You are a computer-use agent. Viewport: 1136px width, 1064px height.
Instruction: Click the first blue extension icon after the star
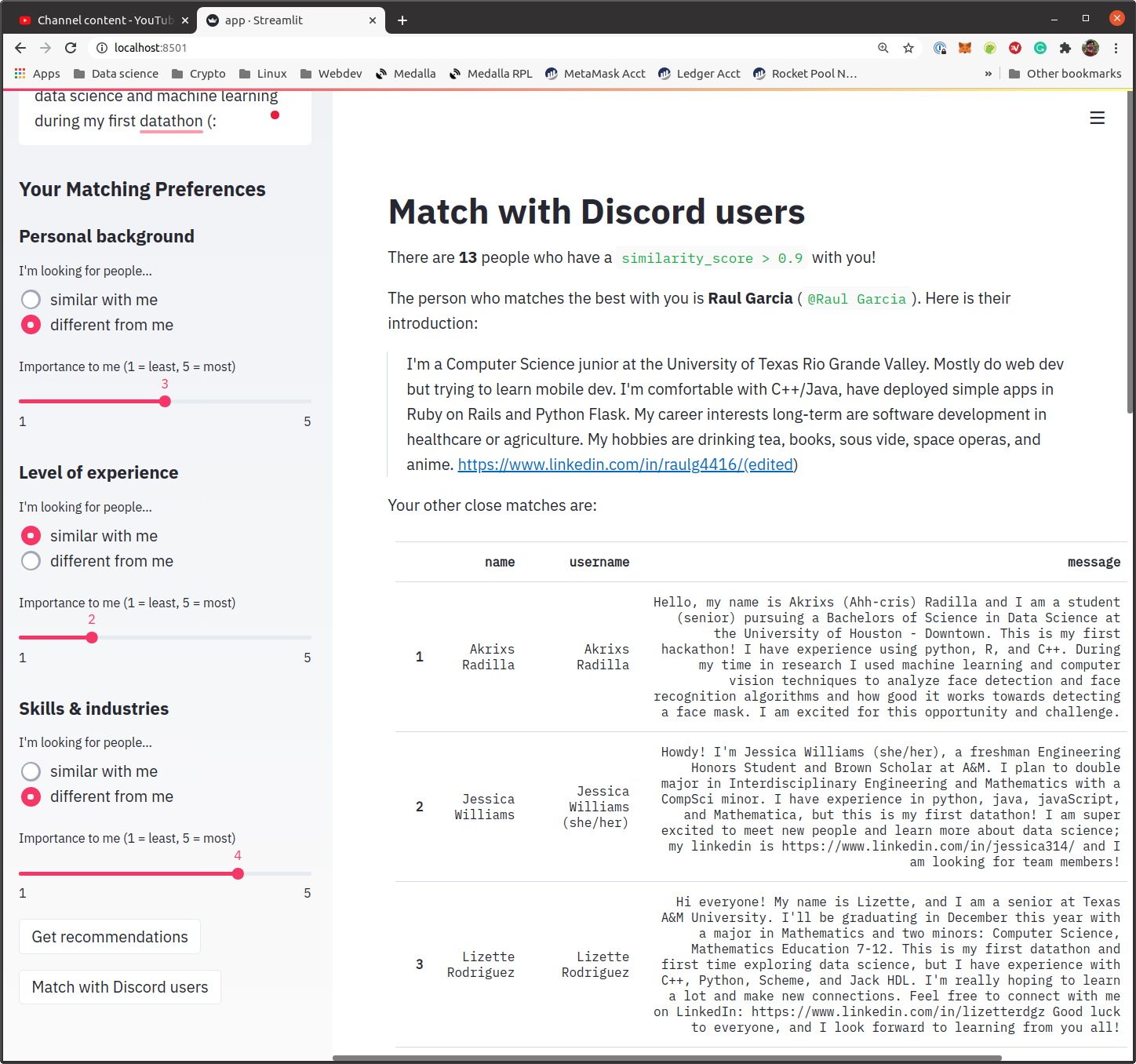940,48
